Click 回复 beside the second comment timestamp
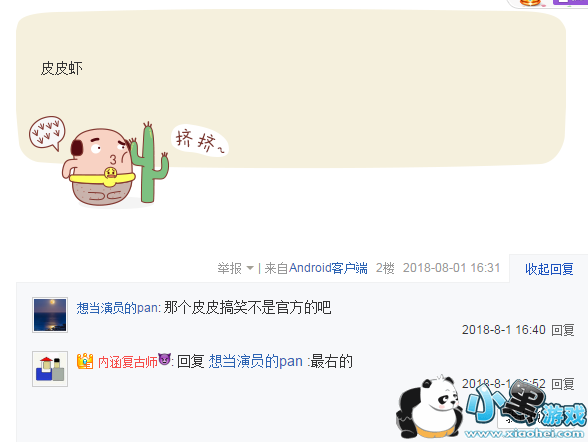Viewport: 588px width, 442px height. (x=563, y=384)
